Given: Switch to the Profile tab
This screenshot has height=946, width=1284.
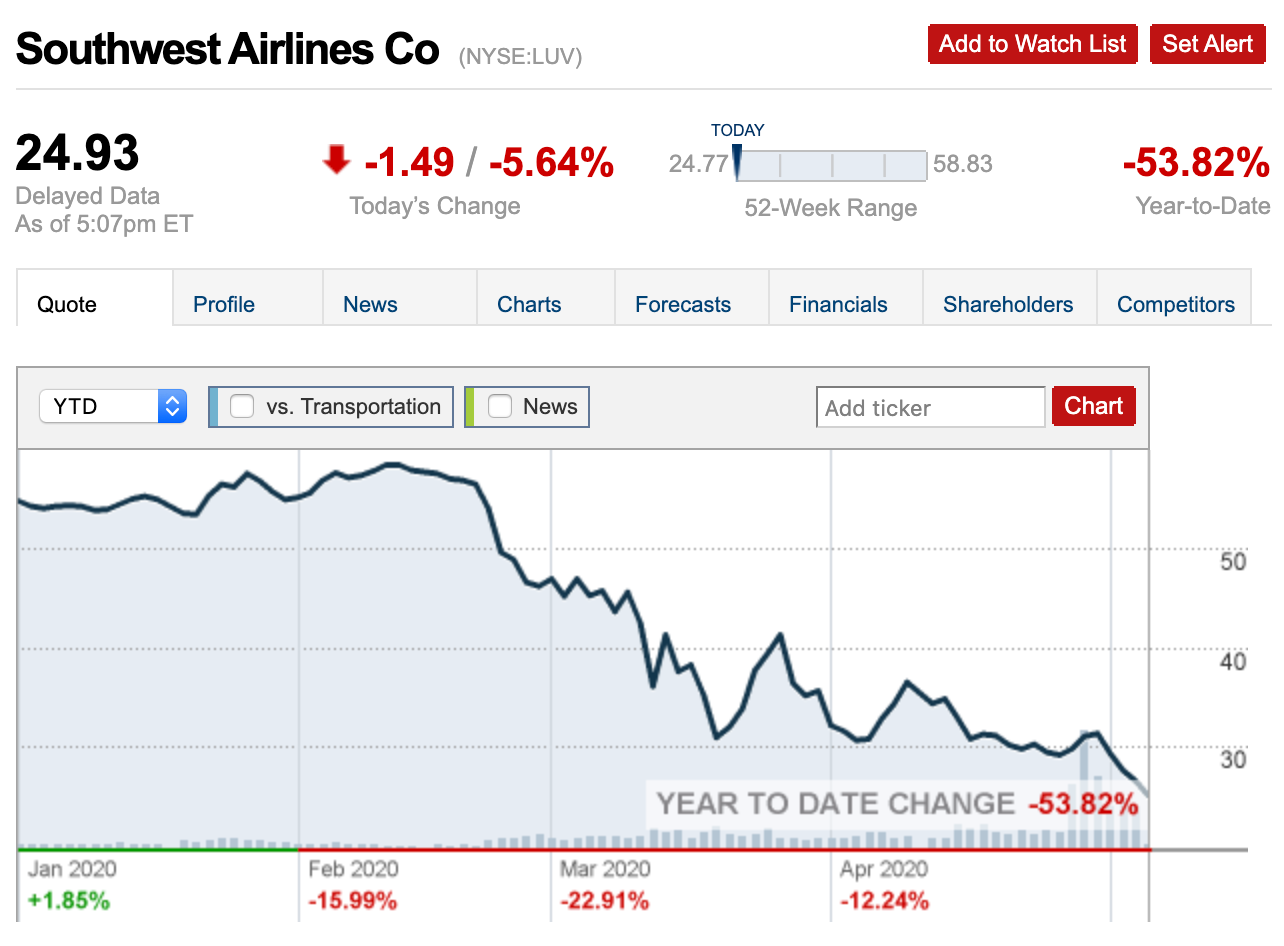Looking at the screenshot, I should coord(223,304).
